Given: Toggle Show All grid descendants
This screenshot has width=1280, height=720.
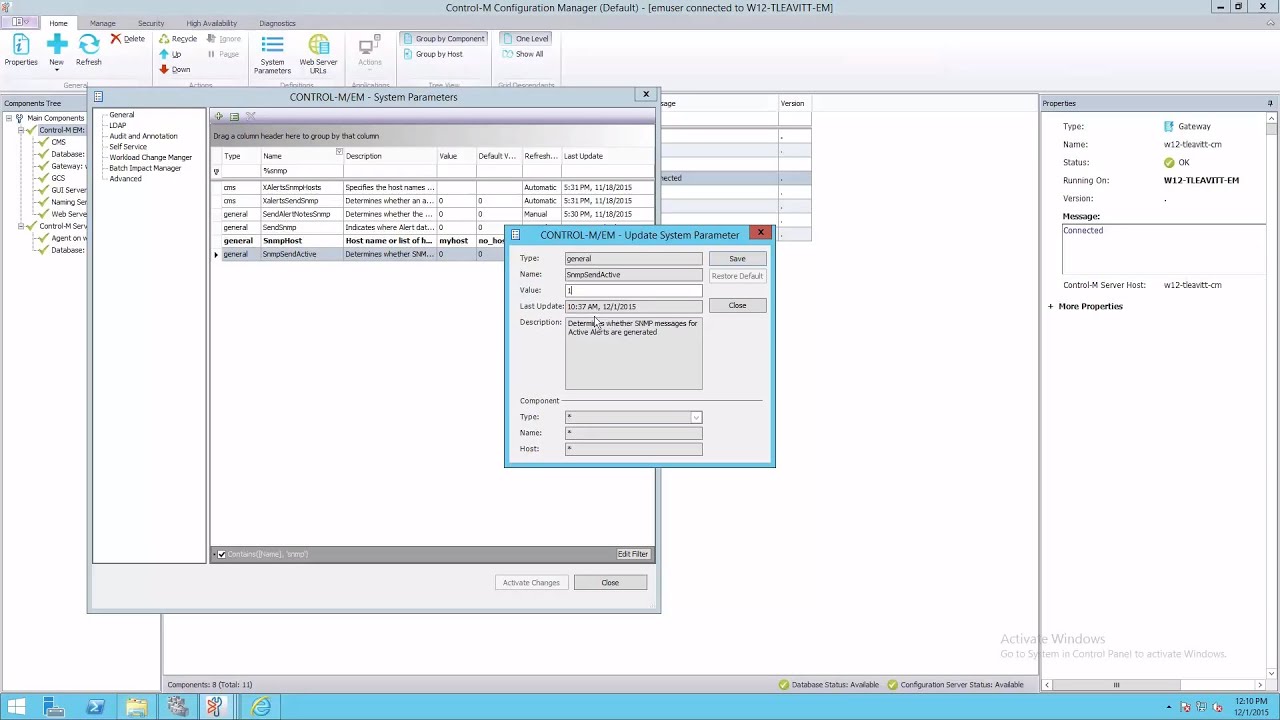Looking at the screenshot, I should click(523, 54).
